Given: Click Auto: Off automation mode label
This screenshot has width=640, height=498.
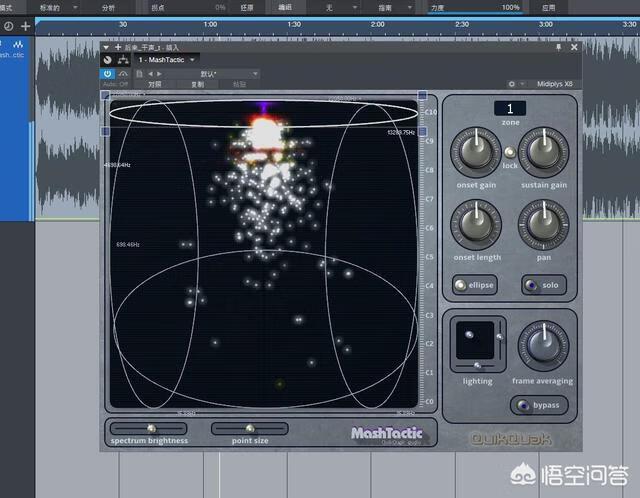Looking at the screenshot, I should click(115, 84).
